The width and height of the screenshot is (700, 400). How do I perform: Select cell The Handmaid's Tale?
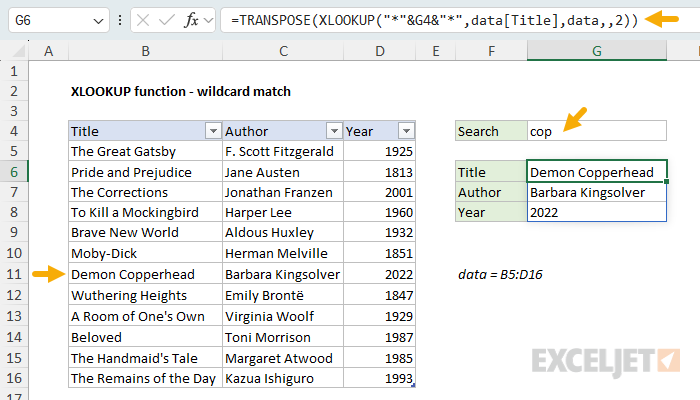[146, 358]
